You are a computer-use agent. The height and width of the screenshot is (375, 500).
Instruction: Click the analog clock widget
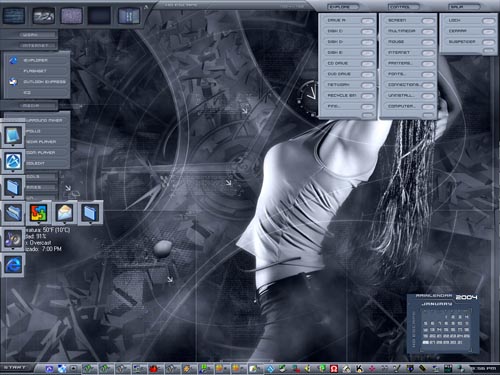[308, 98]
